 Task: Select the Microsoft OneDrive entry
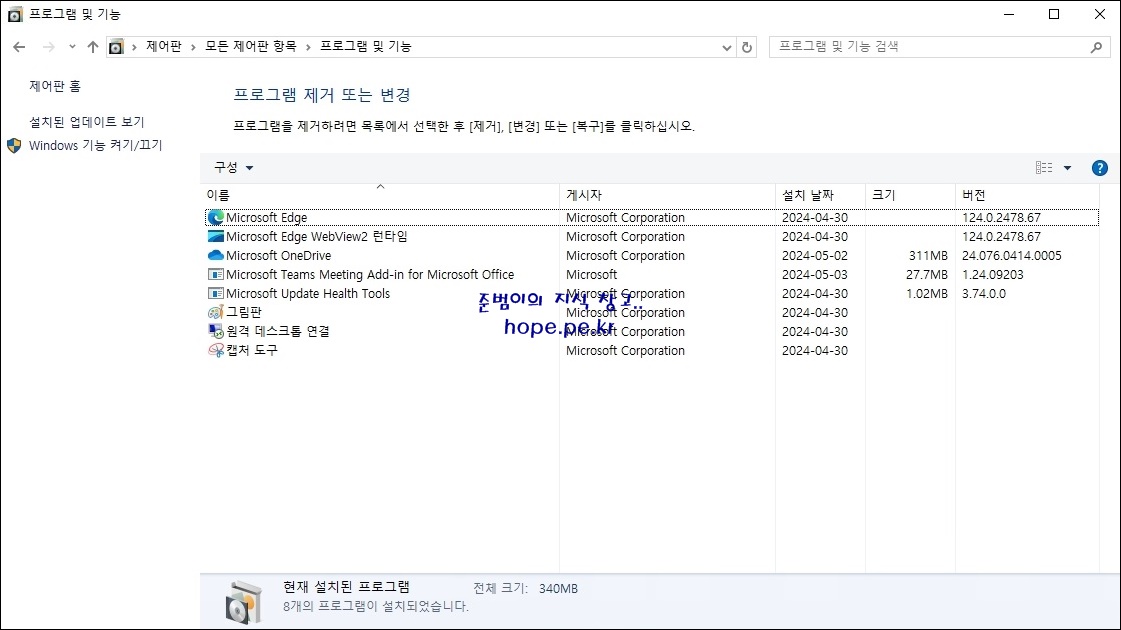[279, 255]
